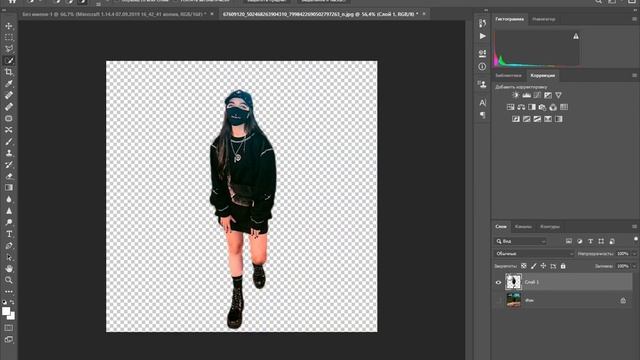Image resolution: width=640 pixels, height=360 pixels.
Task: Select the Brush tool
Action: [9, 142]
